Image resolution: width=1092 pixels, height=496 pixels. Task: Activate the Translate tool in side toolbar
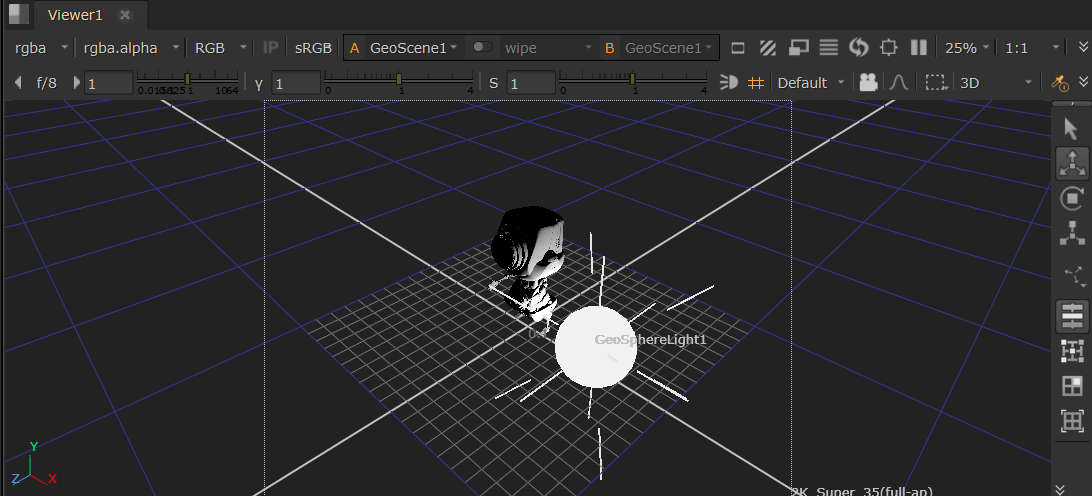pos(1072,163)
